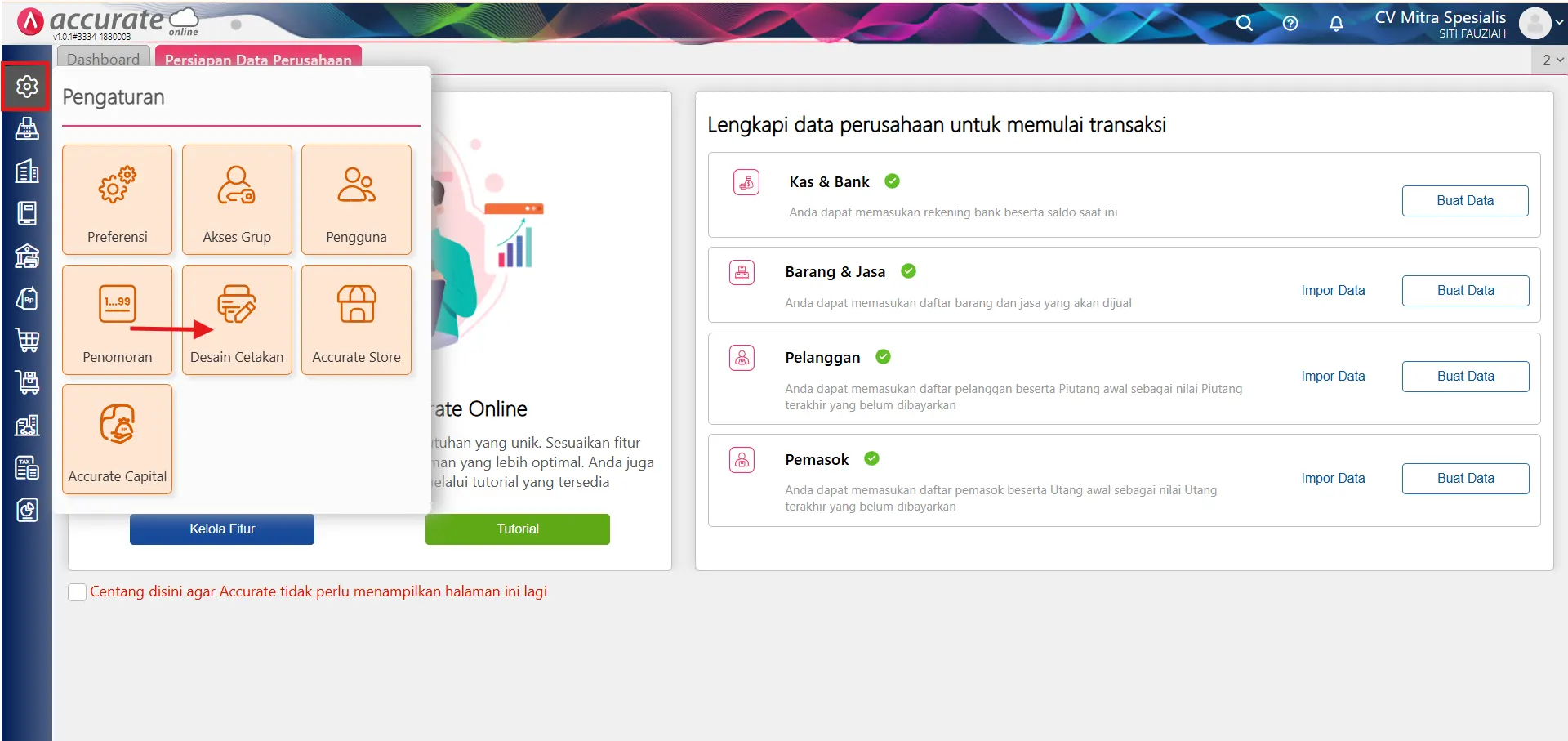
Task: Open the search magnifier in header
Action: (1244, 24)
